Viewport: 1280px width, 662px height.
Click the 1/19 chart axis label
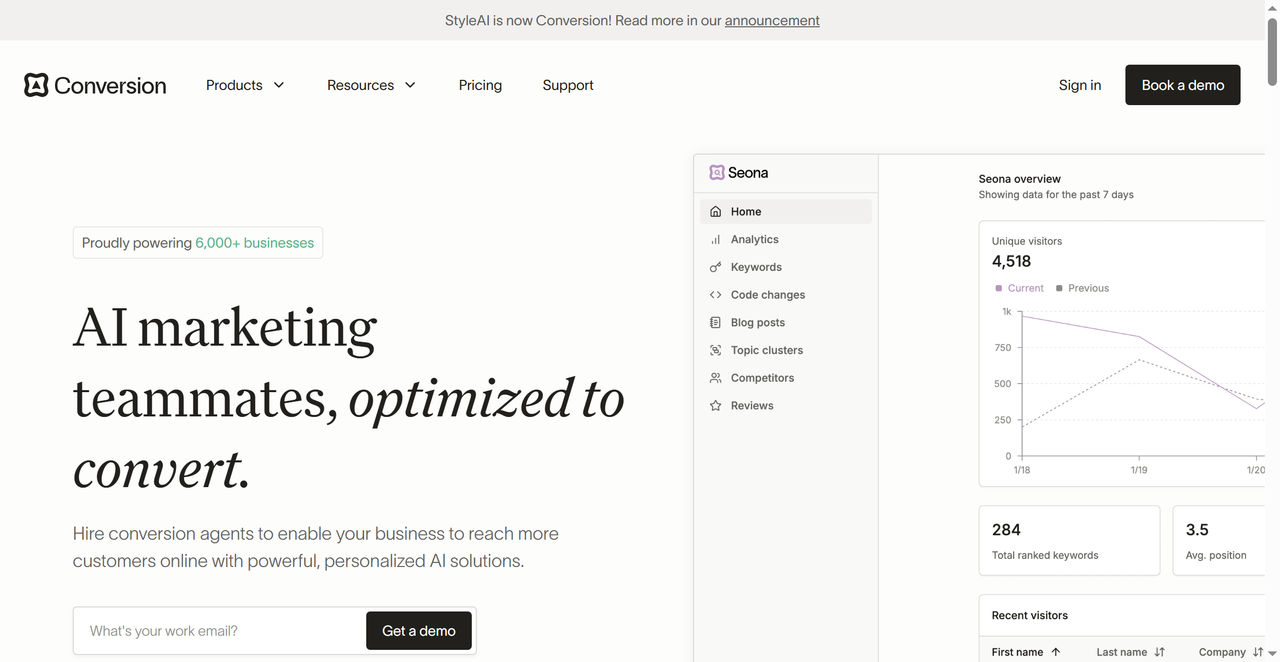click(1139, 470)
